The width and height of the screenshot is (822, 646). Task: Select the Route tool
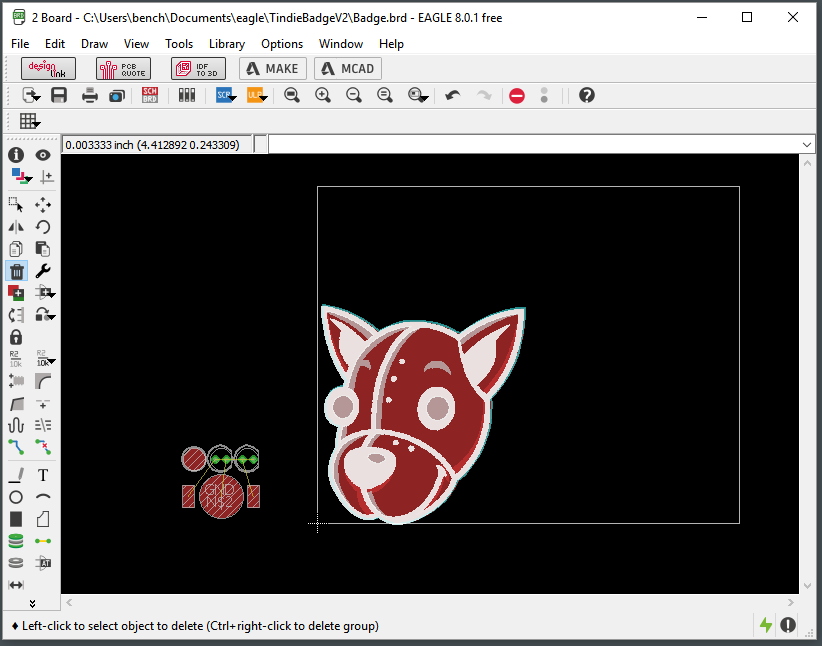pos(16,447)
